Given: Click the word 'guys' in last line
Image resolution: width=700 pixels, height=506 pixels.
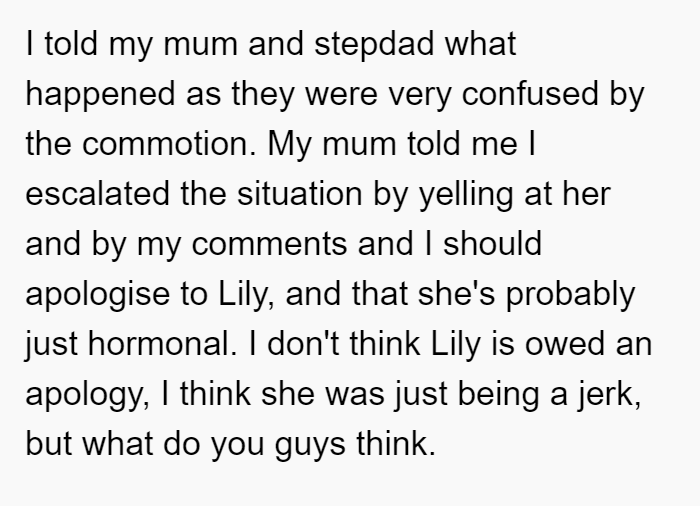Looking at the screenshot, I should coord(310,446).
